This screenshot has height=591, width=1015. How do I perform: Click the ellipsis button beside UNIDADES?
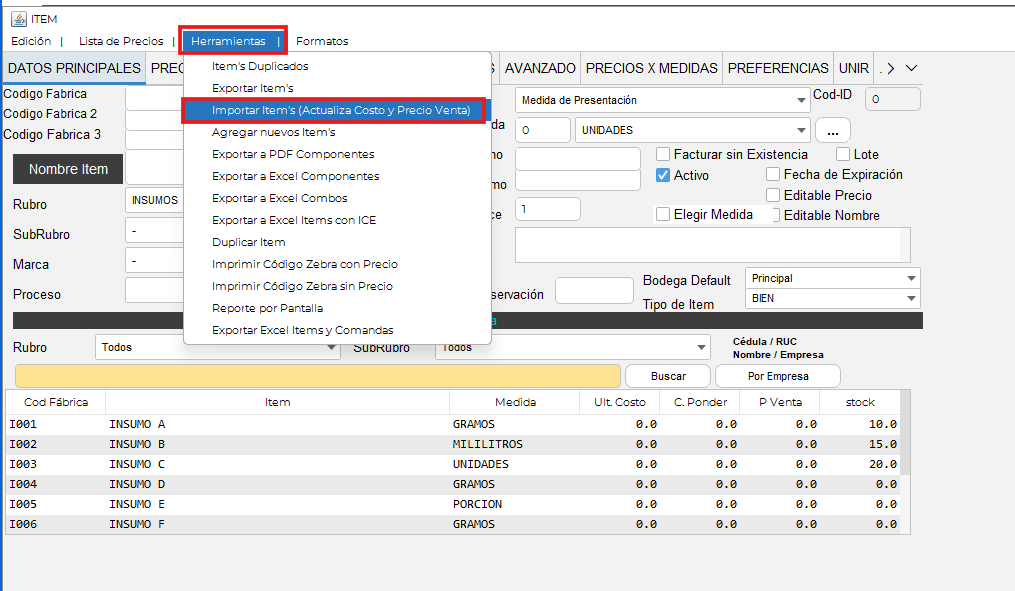(x=832, y=130)
